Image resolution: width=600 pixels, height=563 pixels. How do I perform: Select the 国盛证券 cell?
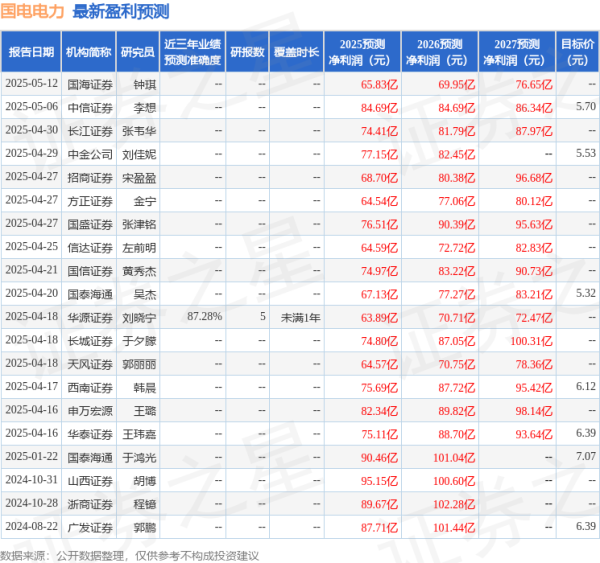coord(90,225)
